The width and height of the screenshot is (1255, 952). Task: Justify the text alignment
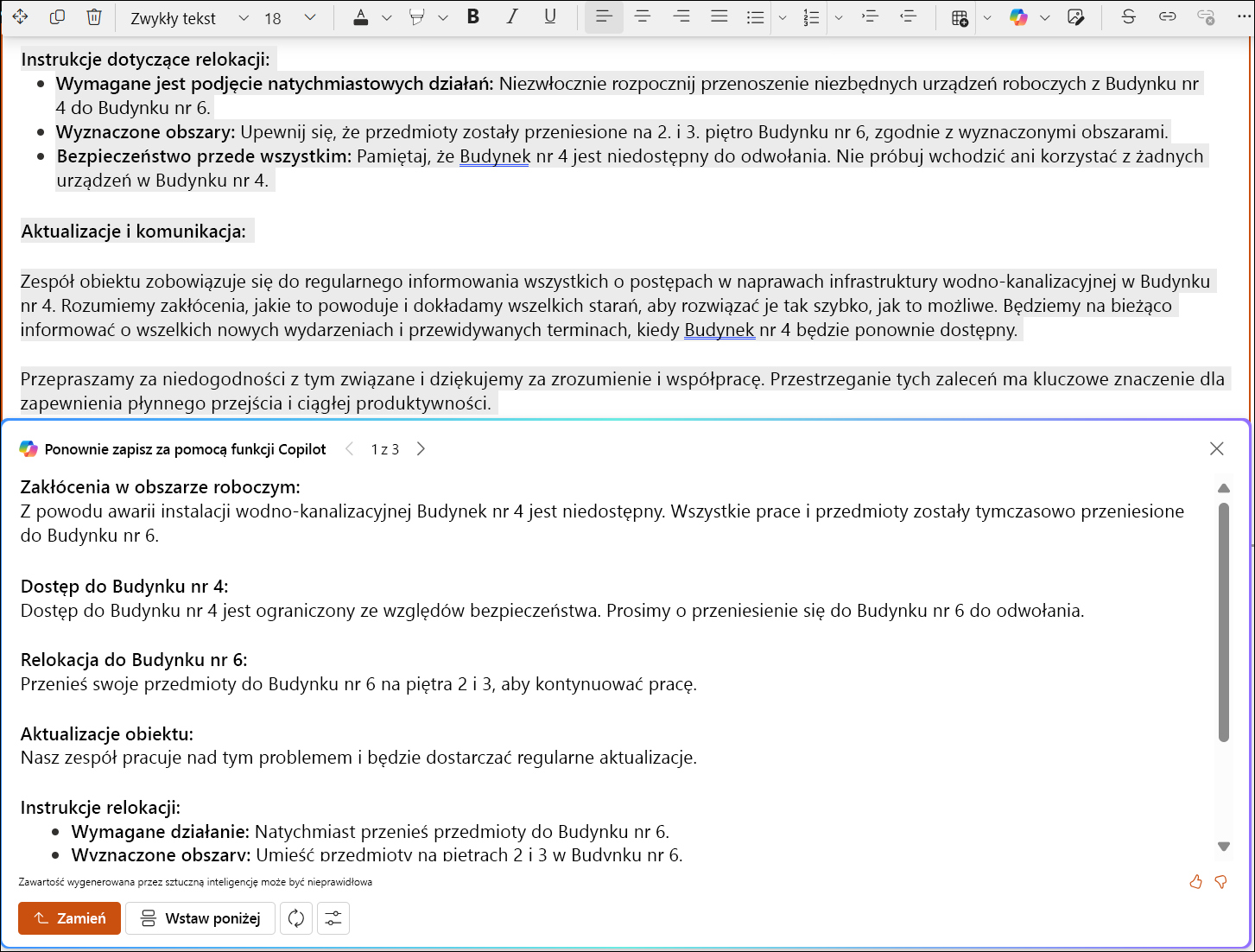[x=719, y=16]
